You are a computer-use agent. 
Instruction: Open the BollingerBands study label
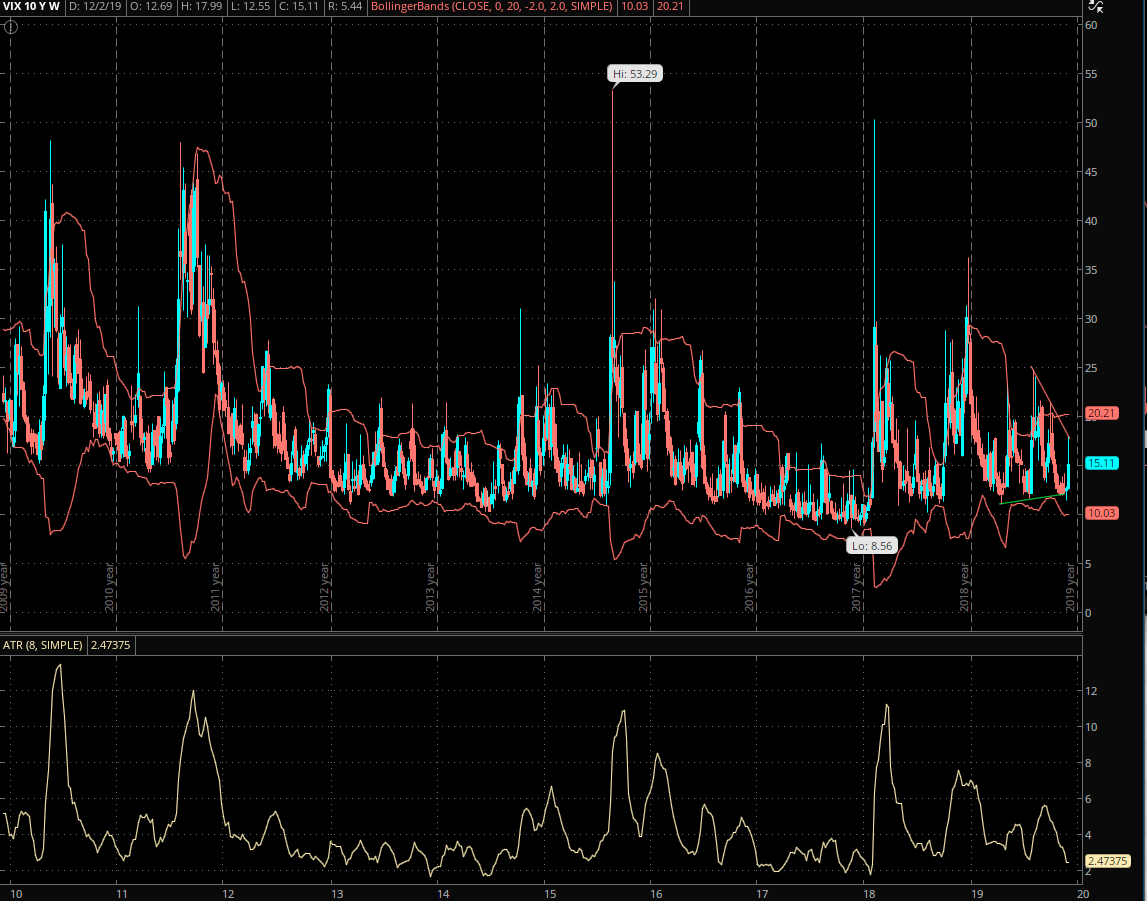(488, 6)
